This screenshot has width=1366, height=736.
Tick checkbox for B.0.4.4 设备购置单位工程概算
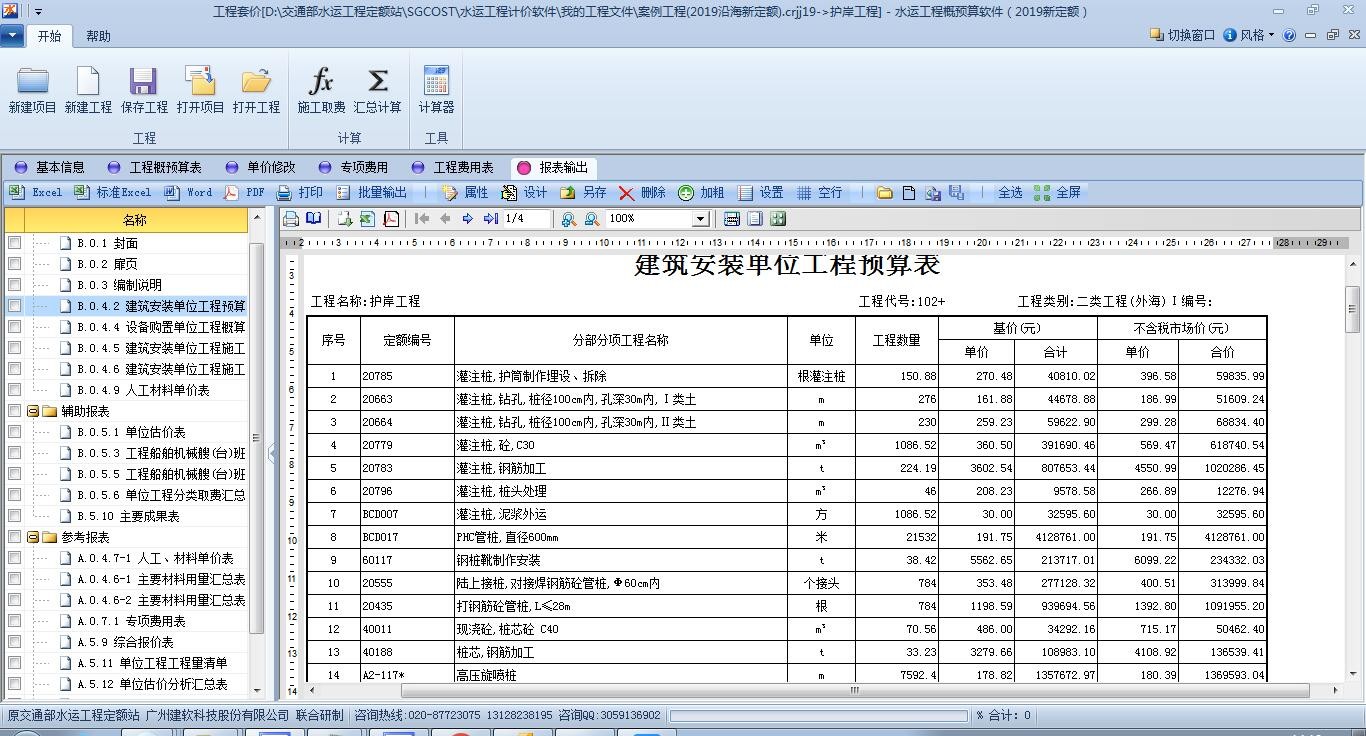point(14,327)
